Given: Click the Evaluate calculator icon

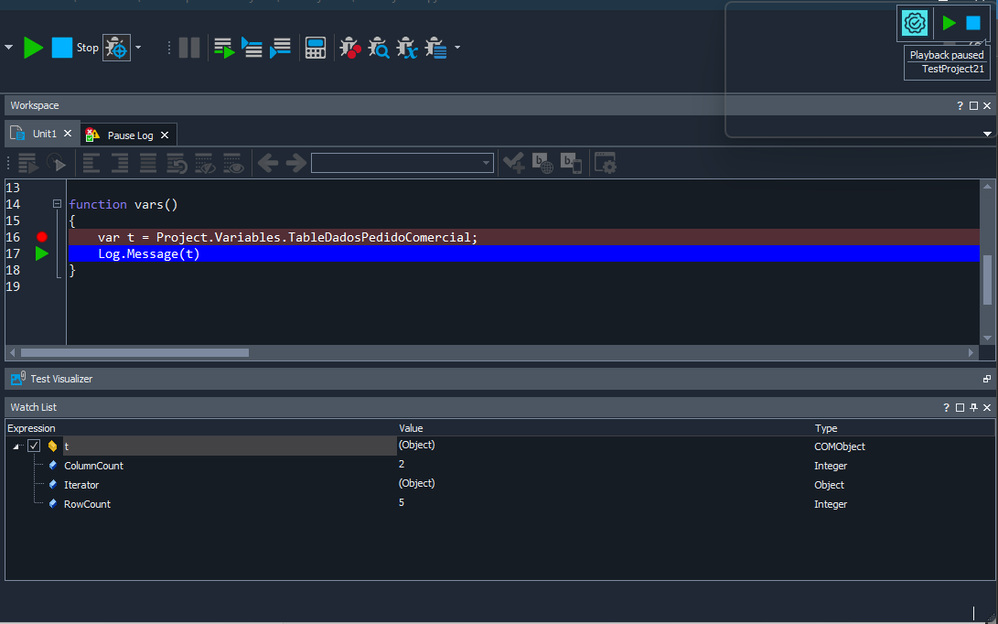Looking at the screenshot, I should pos(315,47).
